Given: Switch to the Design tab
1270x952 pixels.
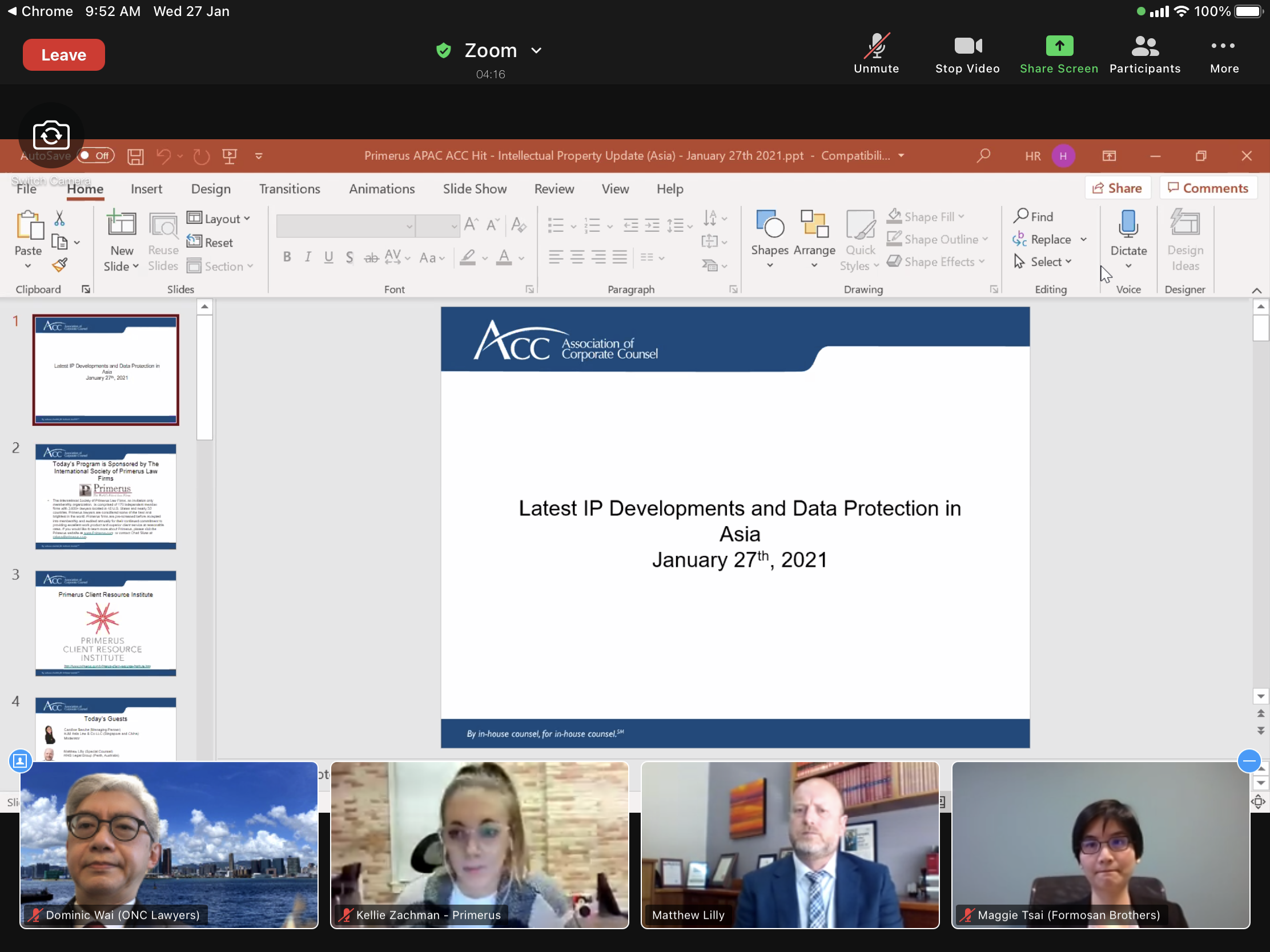Looking at the screenshot, I should (x=211, y=189).
